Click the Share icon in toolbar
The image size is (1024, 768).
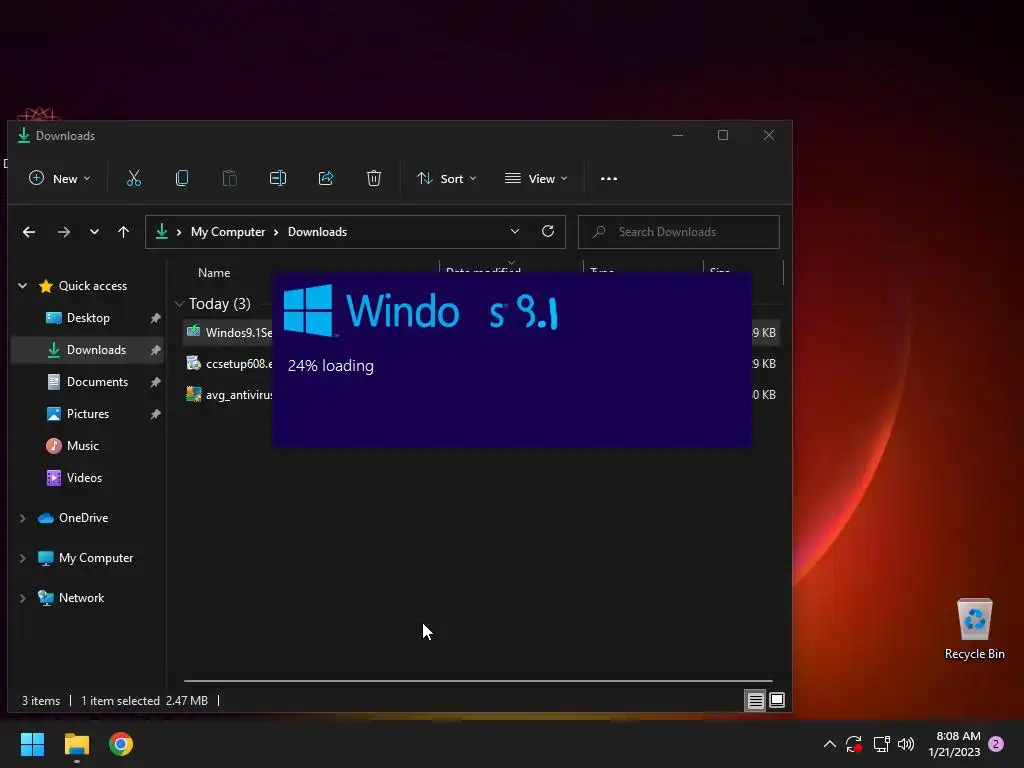(326, 178)
